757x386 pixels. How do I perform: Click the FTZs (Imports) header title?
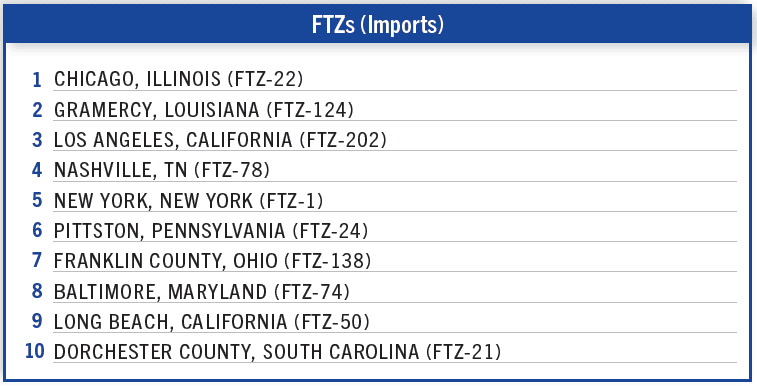[x=378, y=25]
